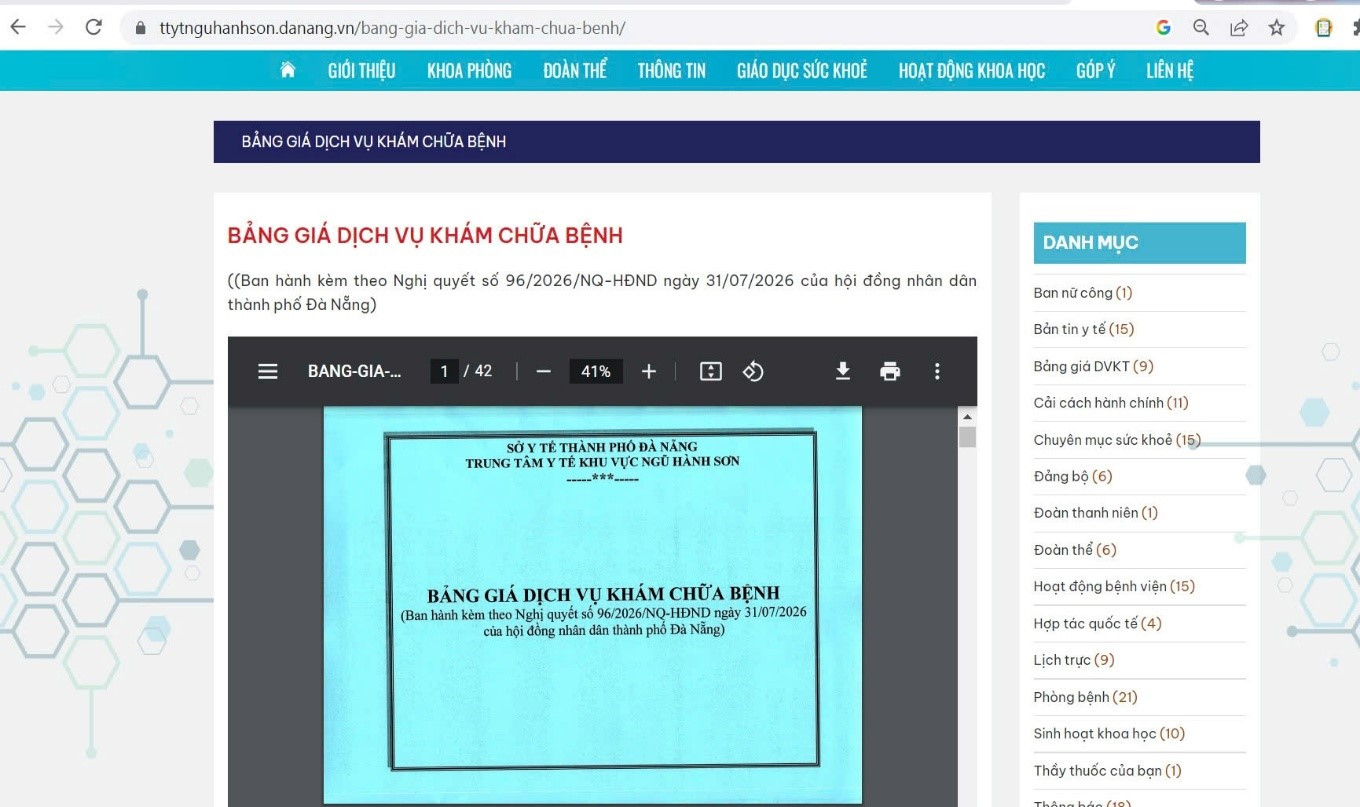Open the browser extension icon
This screenshot has width=1360, height=807.
pyautogui.click(x=1324, y=28)
